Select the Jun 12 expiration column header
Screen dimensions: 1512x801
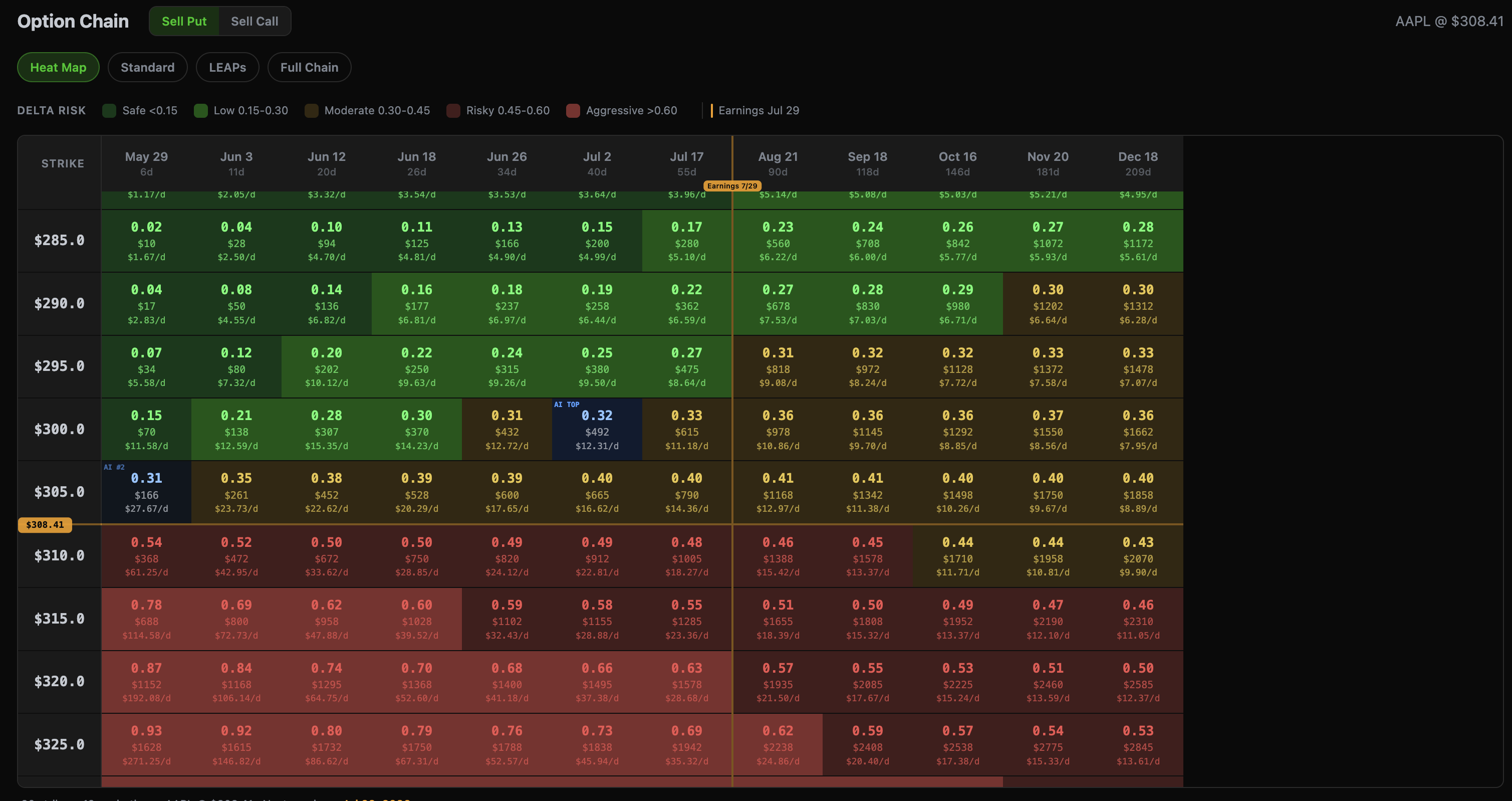coord(326,163)
